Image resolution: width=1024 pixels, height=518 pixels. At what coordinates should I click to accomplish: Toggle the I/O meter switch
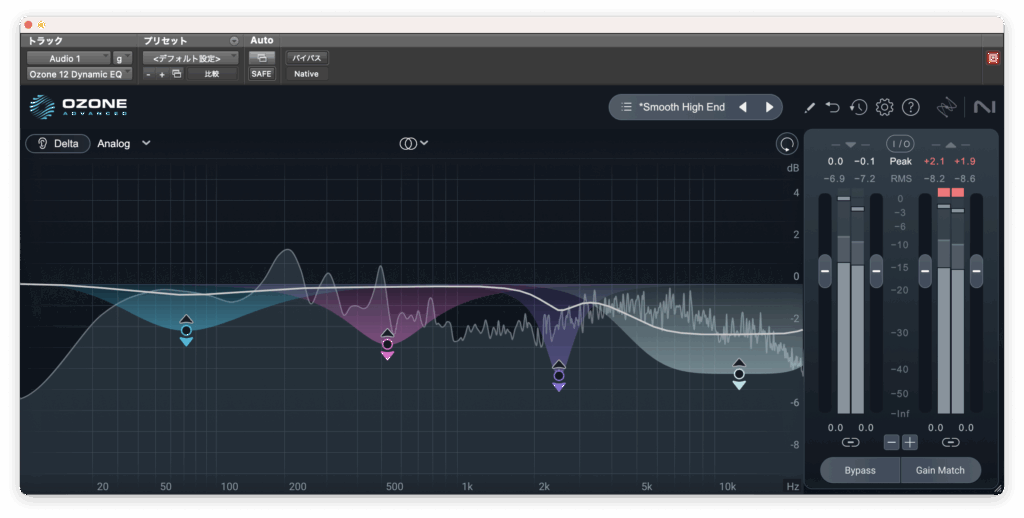point(900,144)
